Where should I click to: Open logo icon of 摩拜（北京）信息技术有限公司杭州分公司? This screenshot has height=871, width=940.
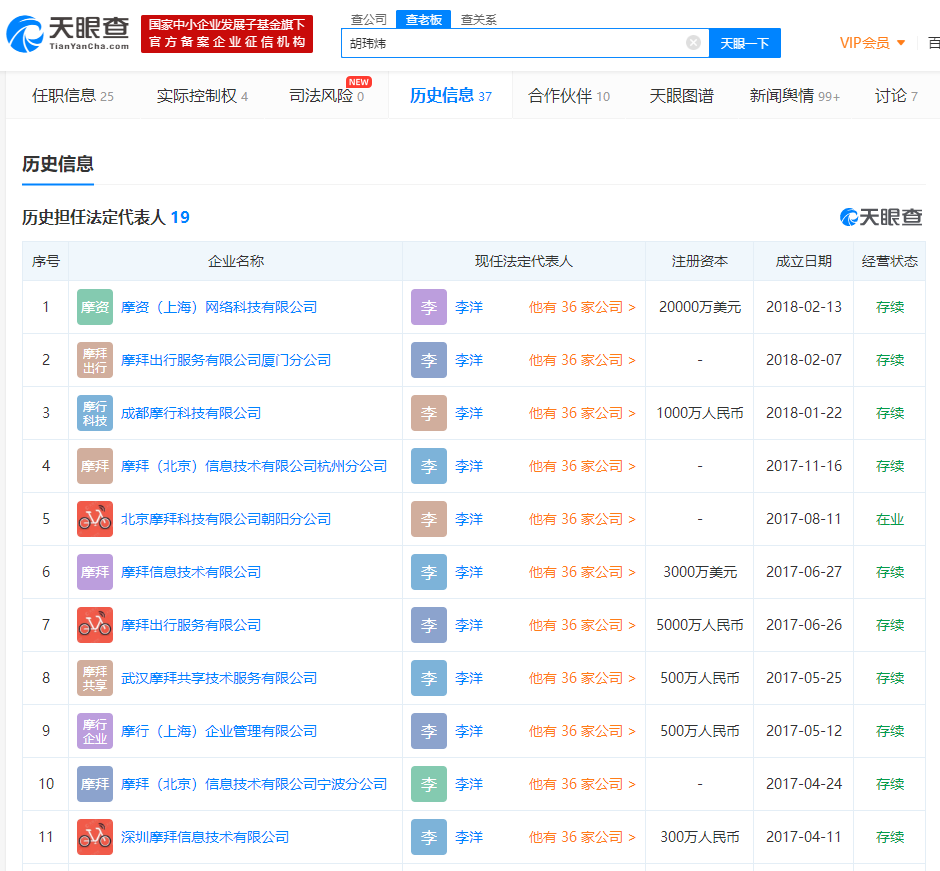[x=95, y=466]
